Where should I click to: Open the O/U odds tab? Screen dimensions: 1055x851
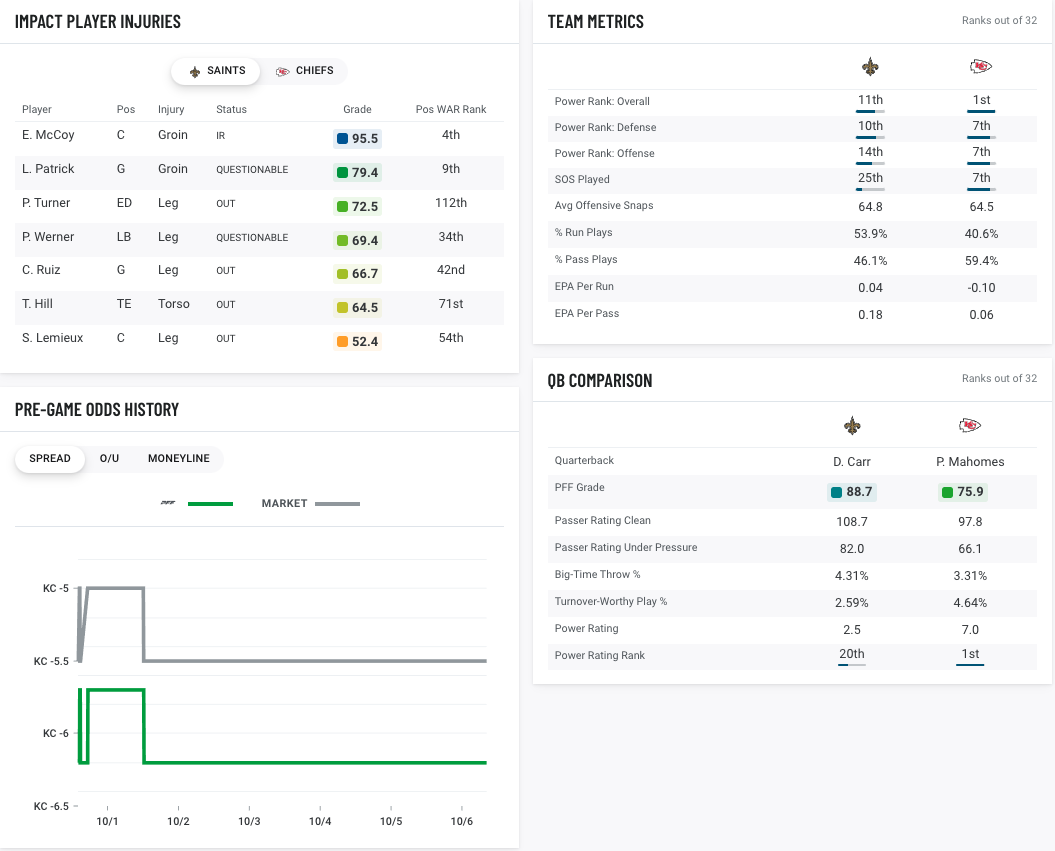[x=109, y=459]
